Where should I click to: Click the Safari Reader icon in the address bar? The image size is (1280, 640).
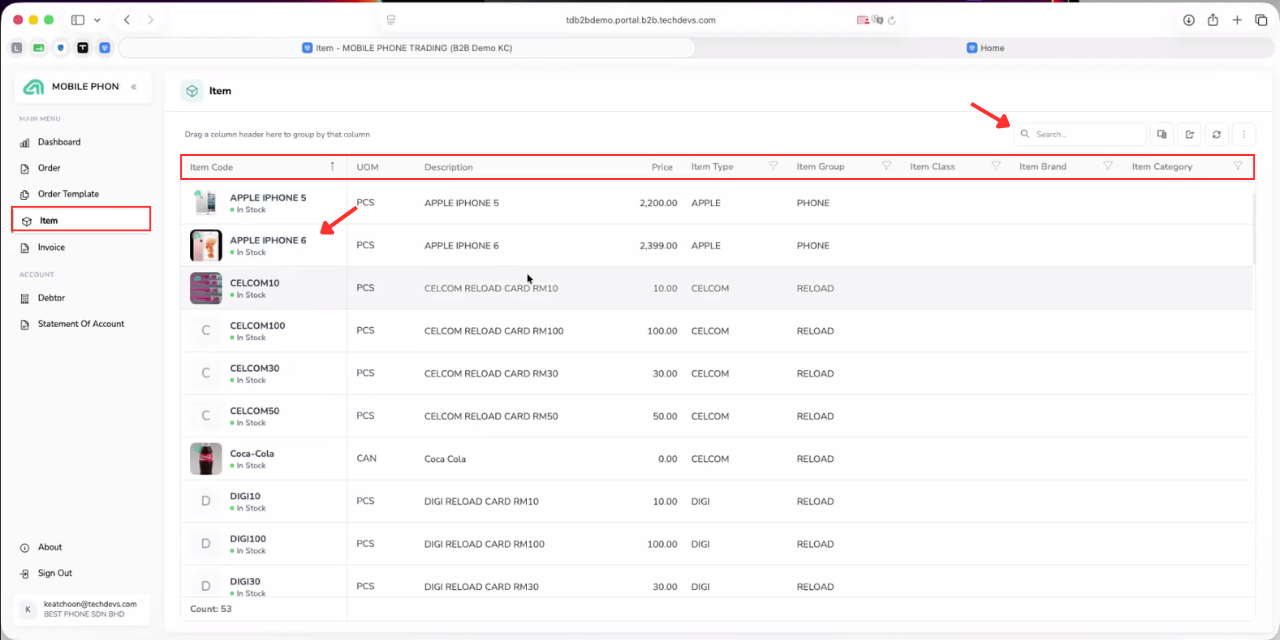[x=391, y=20]
